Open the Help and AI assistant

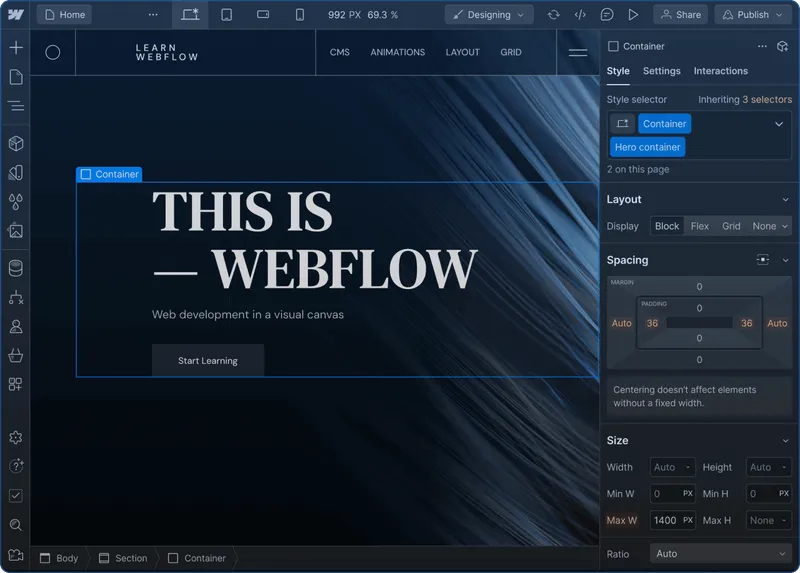pyautogui.click(x=16, y=466)
